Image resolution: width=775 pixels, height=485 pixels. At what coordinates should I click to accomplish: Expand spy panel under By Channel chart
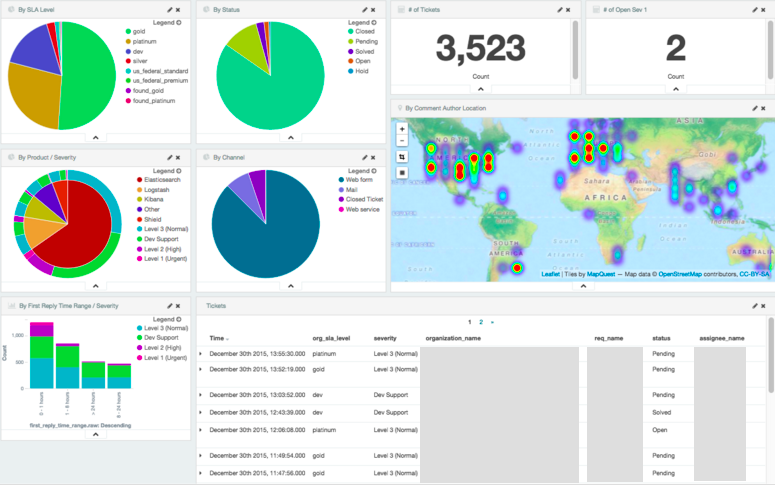pyautogui.click(x=291, y=286)
